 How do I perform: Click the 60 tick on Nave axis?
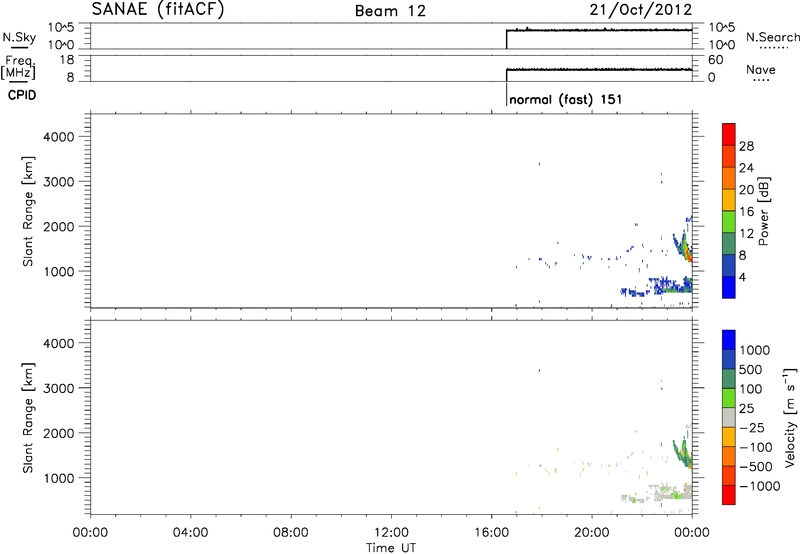click(x=715, y=60)
